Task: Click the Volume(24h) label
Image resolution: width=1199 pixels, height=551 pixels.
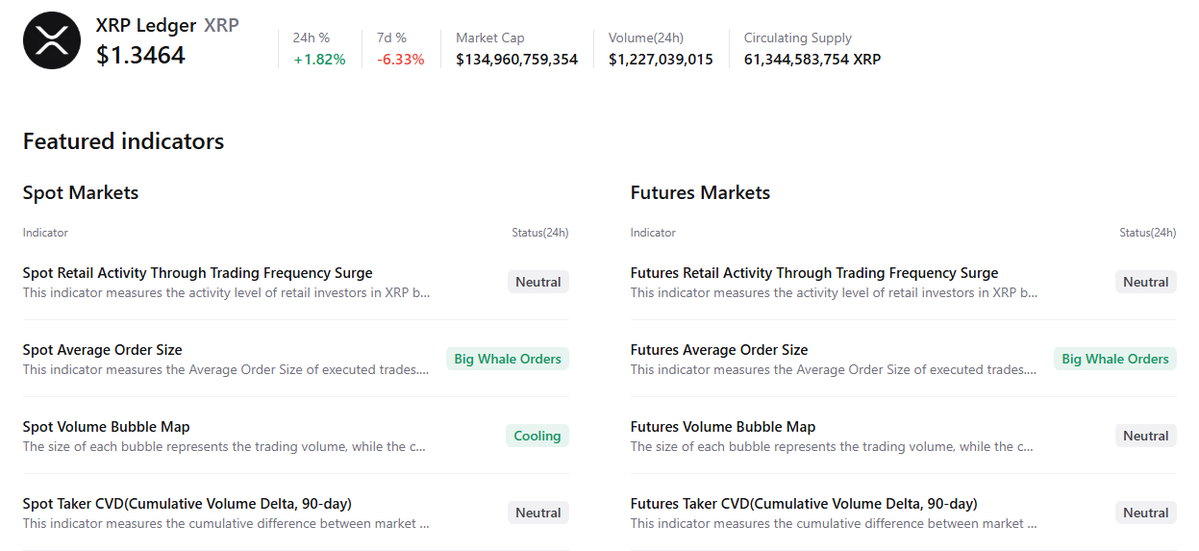Action: tap(646, 37)
